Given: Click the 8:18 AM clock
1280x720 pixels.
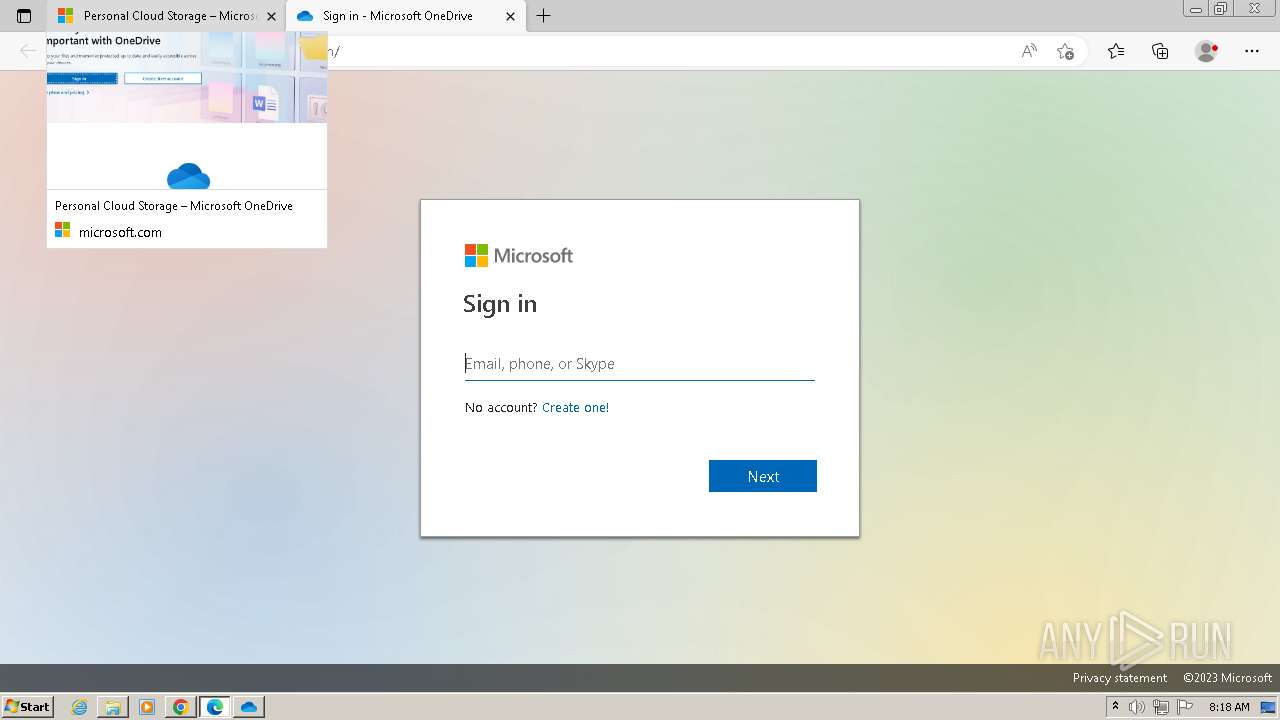Looking at the screenshot, I should pos(1229,707).
